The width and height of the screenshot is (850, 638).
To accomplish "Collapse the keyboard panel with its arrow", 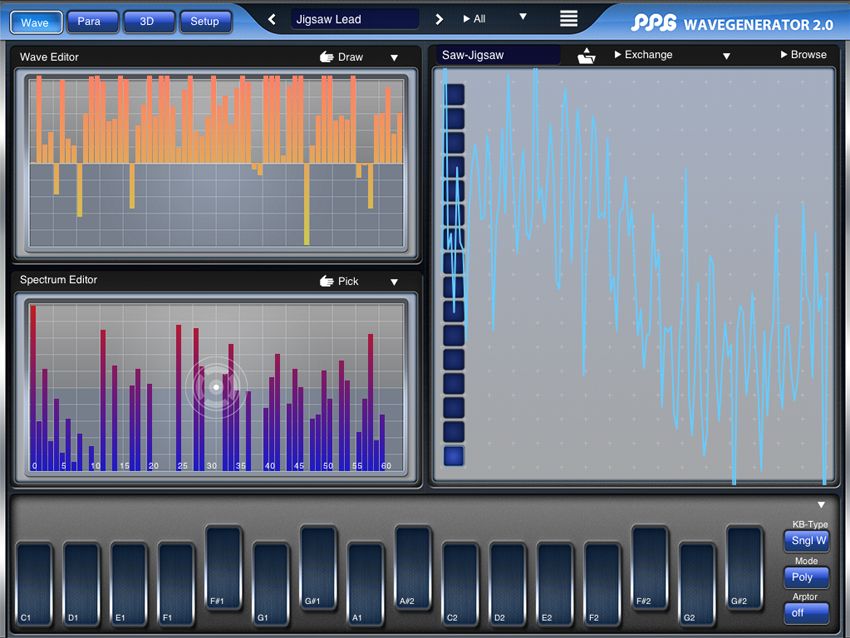I will coord(821,505).
